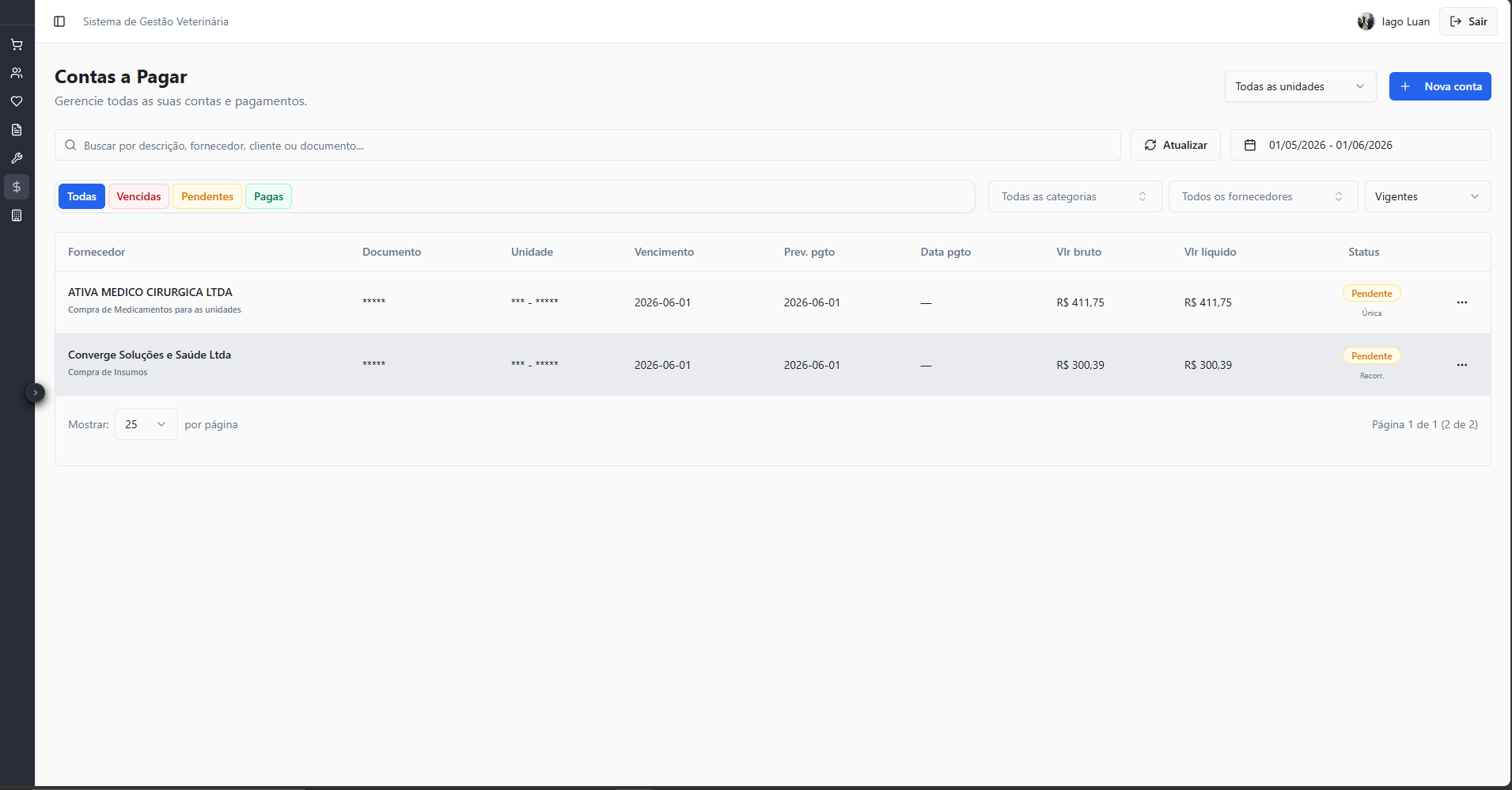Click the Status column header
The image size is (1512, 790).
click(1364, 252)
